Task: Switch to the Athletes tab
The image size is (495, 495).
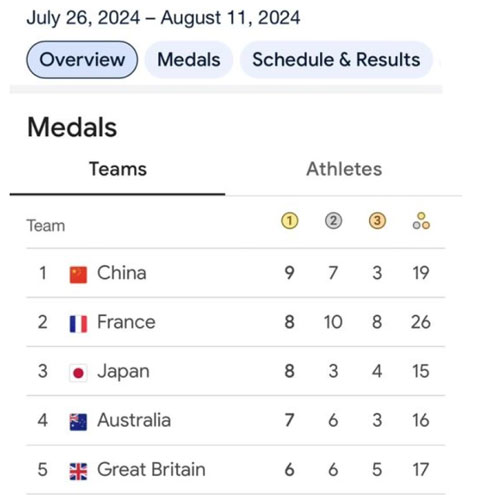Action: pyautogui.click(x=344, y=169)
